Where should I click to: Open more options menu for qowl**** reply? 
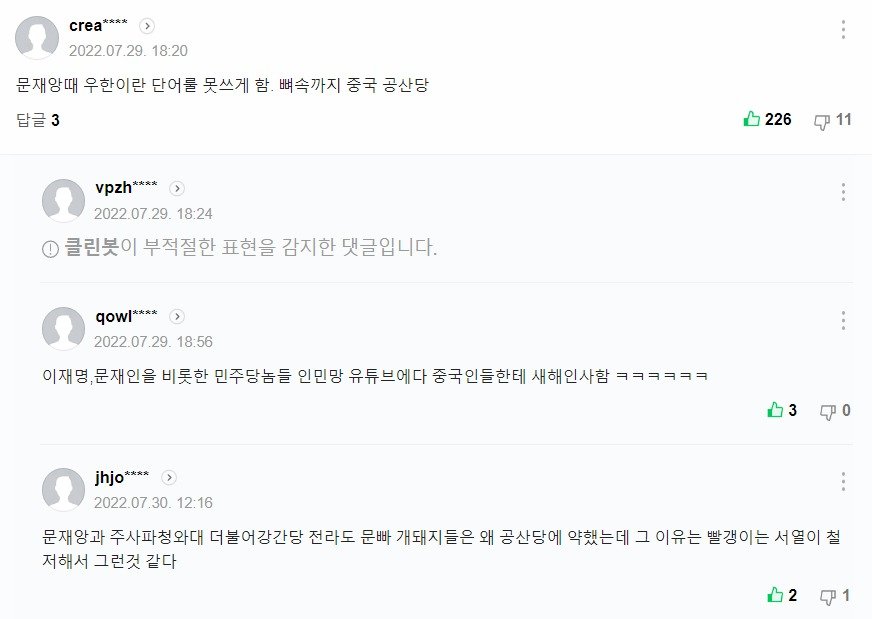(843, 320)
